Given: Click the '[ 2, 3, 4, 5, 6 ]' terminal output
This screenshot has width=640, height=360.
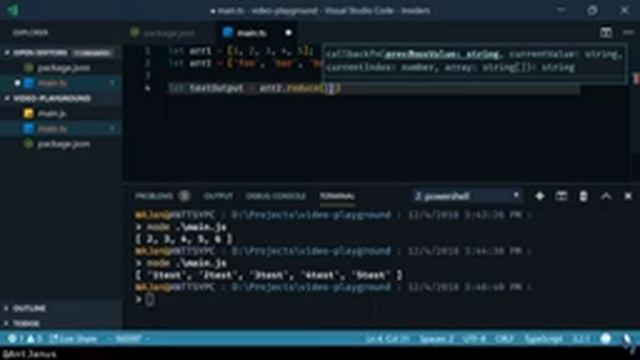Looking at the screenshot, I should coord(184,239).
